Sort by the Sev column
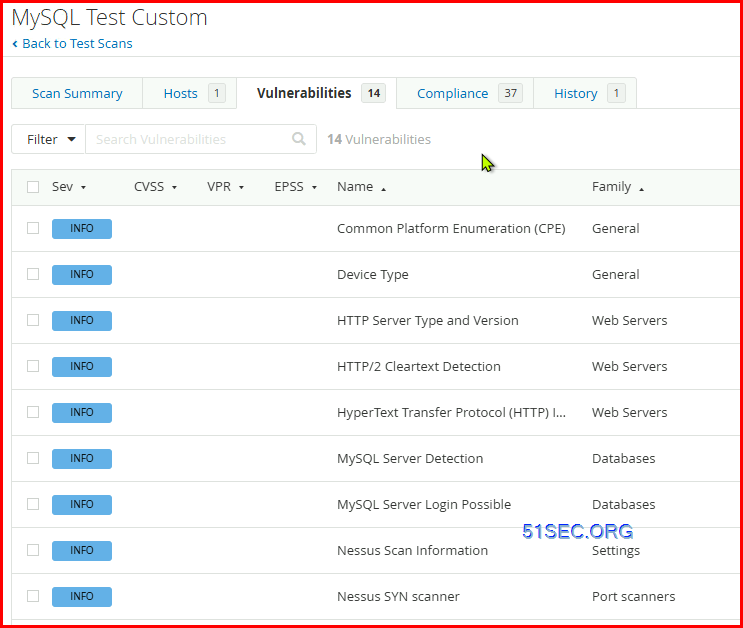This screenshot has width=743, height=628. click(69, 187)
